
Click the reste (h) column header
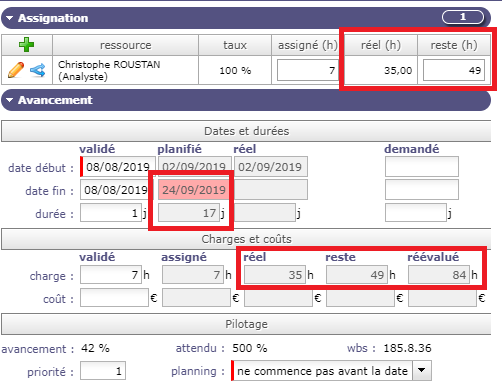[454, 45]
